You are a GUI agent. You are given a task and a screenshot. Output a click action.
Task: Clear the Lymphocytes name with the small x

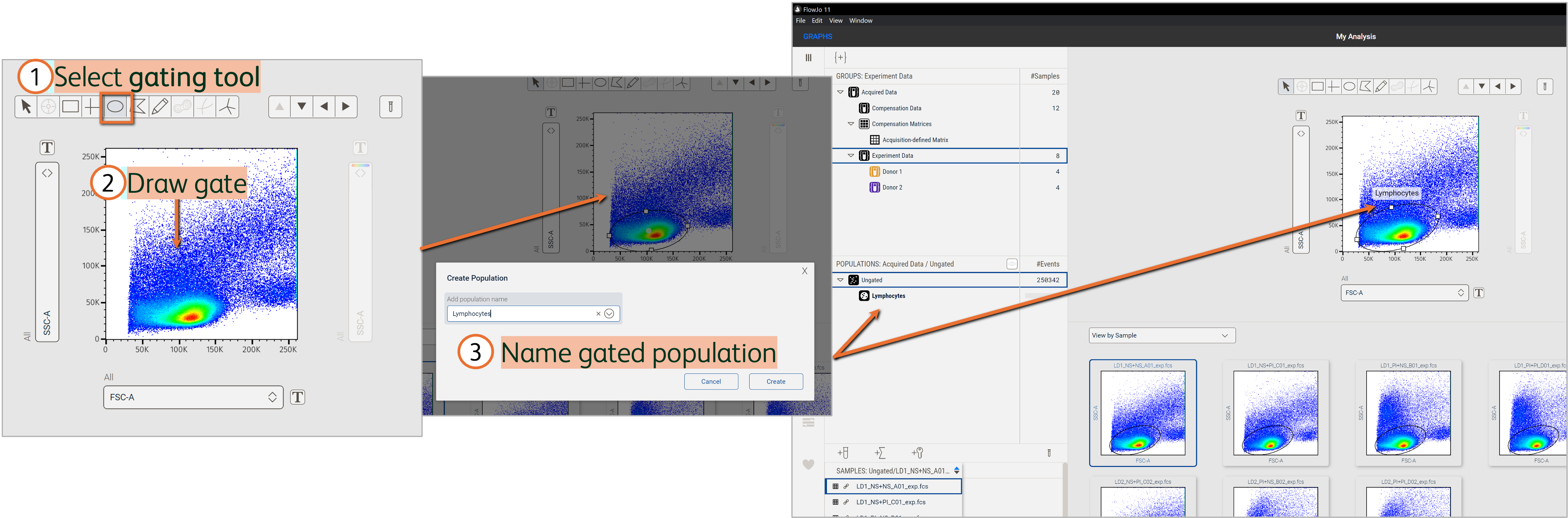[598, 314]
